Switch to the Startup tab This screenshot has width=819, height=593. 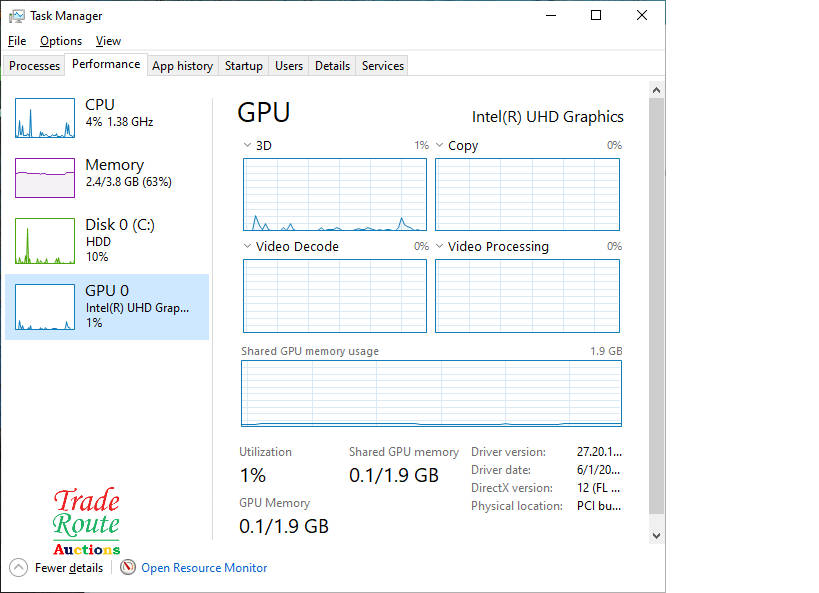(x=244, y=66)
